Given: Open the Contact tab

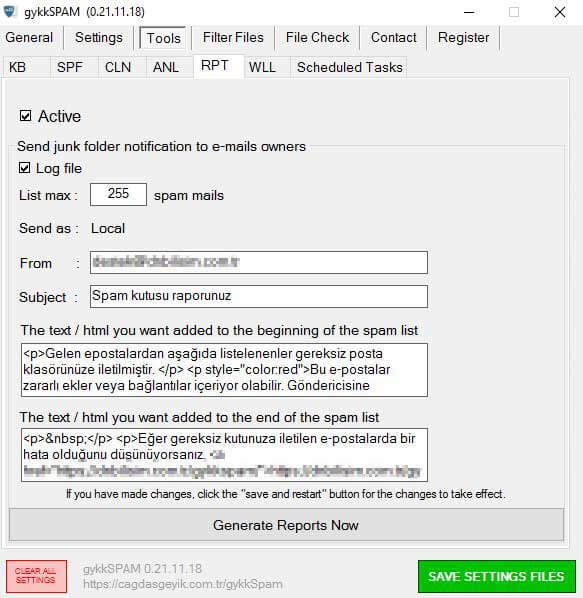Looking at the screenshot, I should pyautogui.click(x=393, y=38).
